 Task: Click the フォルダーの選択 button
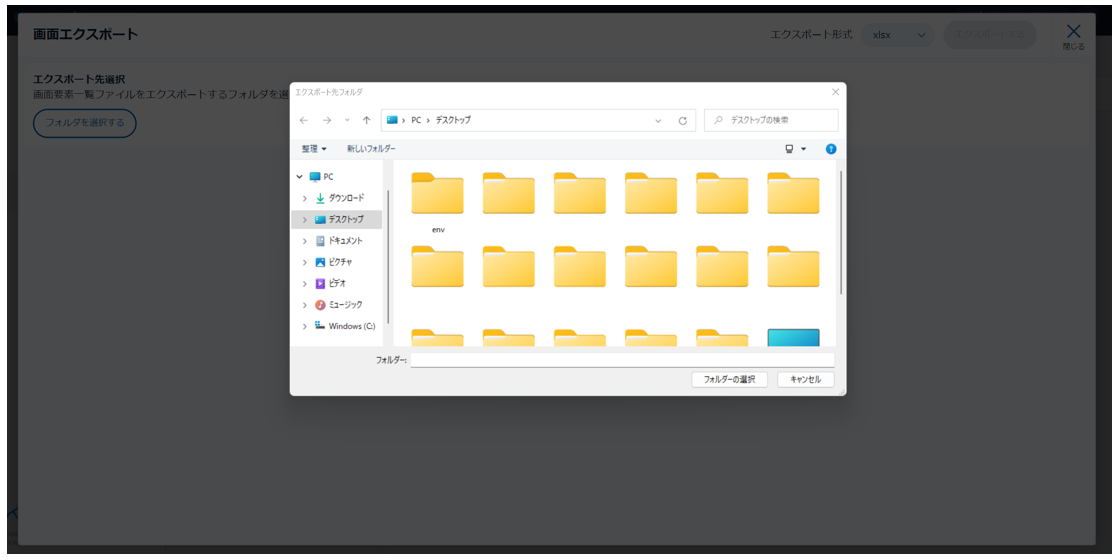point(729,380)
